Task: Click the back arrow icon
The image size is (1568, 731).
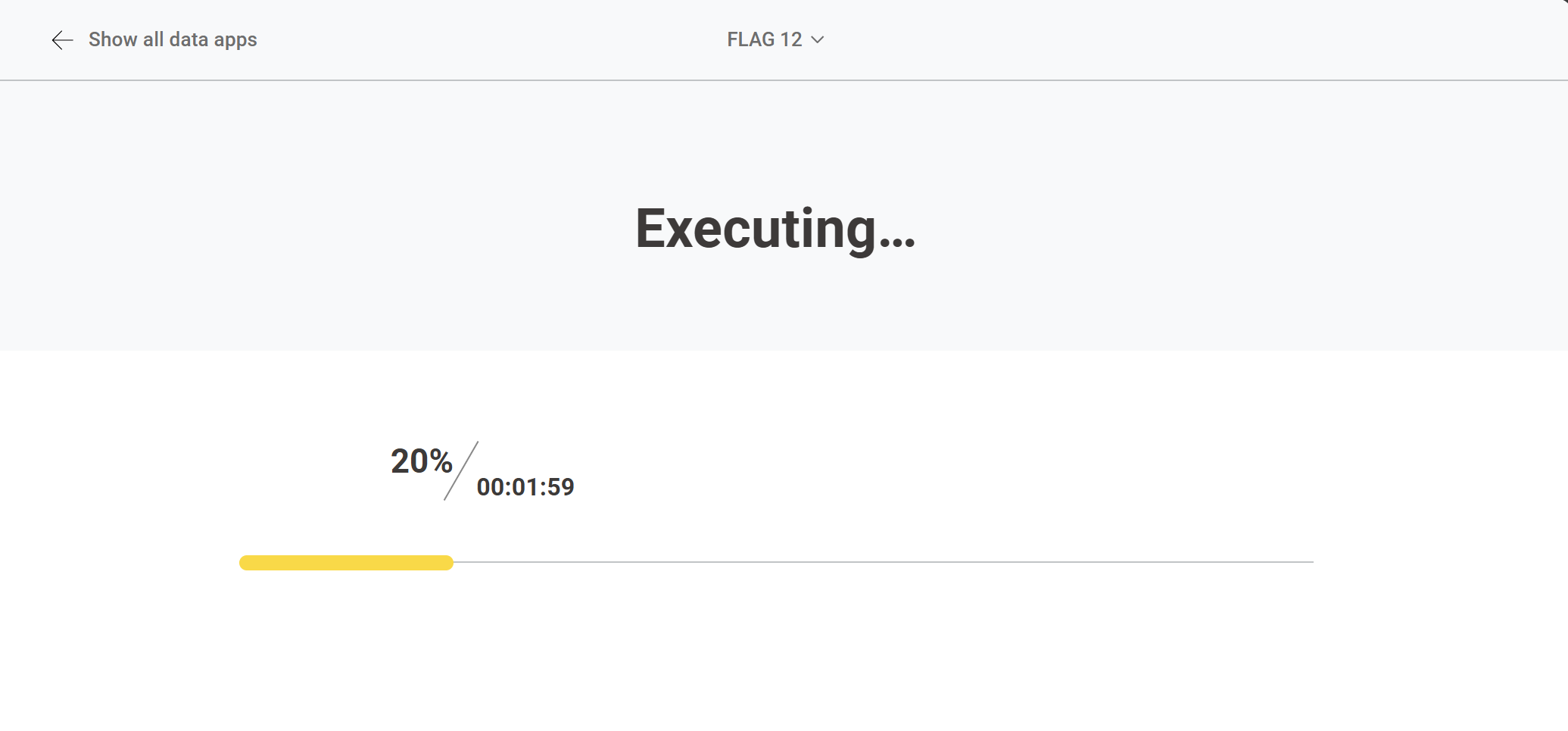Action: tap(62, 40)
